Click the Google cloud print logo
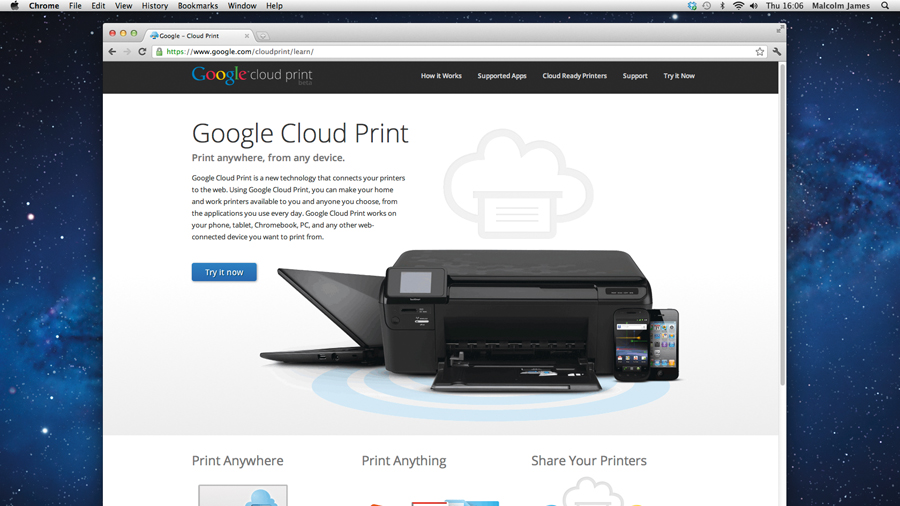Image resolution: width=900 pixels, height=506 pixels. coord(252,75)
